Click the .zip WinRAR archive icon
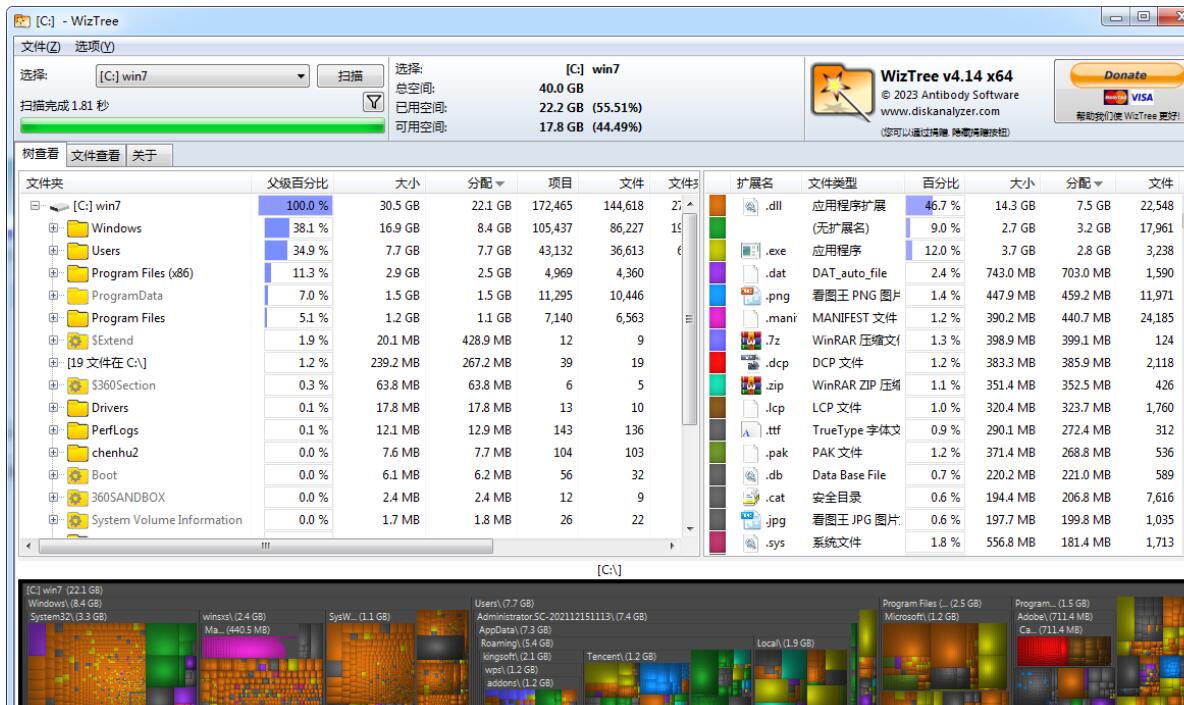 [x=751, y=385]
